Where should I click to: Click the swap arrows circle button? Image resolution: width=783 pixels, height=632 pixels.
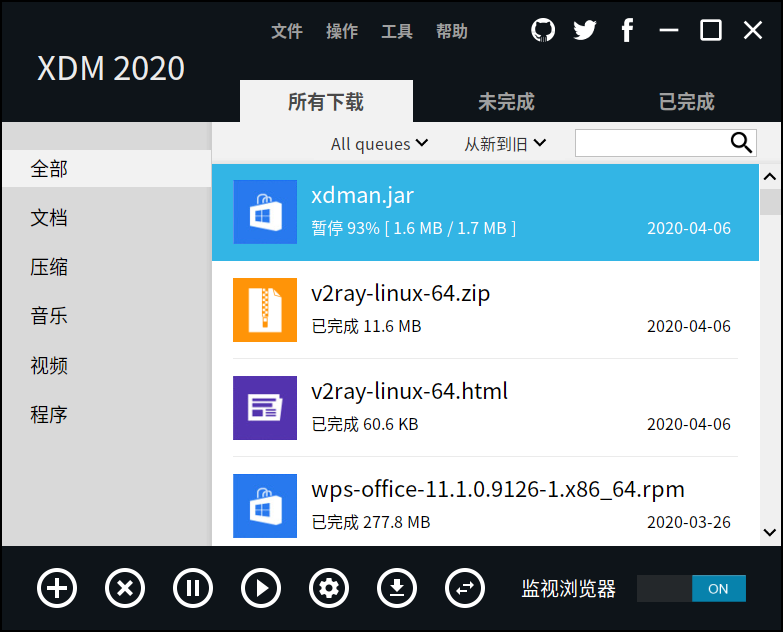tap(465, 588)
